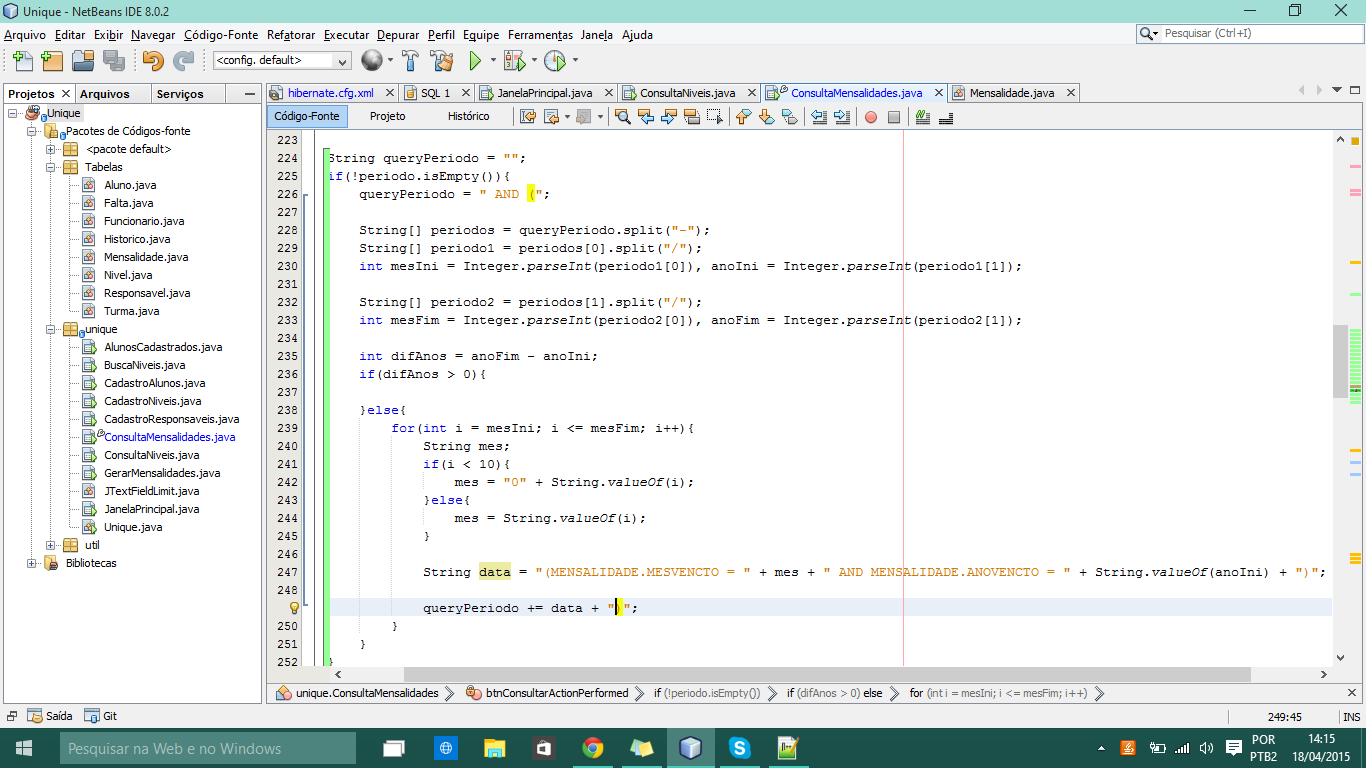The width and height of the screenshot is (1366, 768).
Task: Open the config. default combo box
Action: [282, 61]
